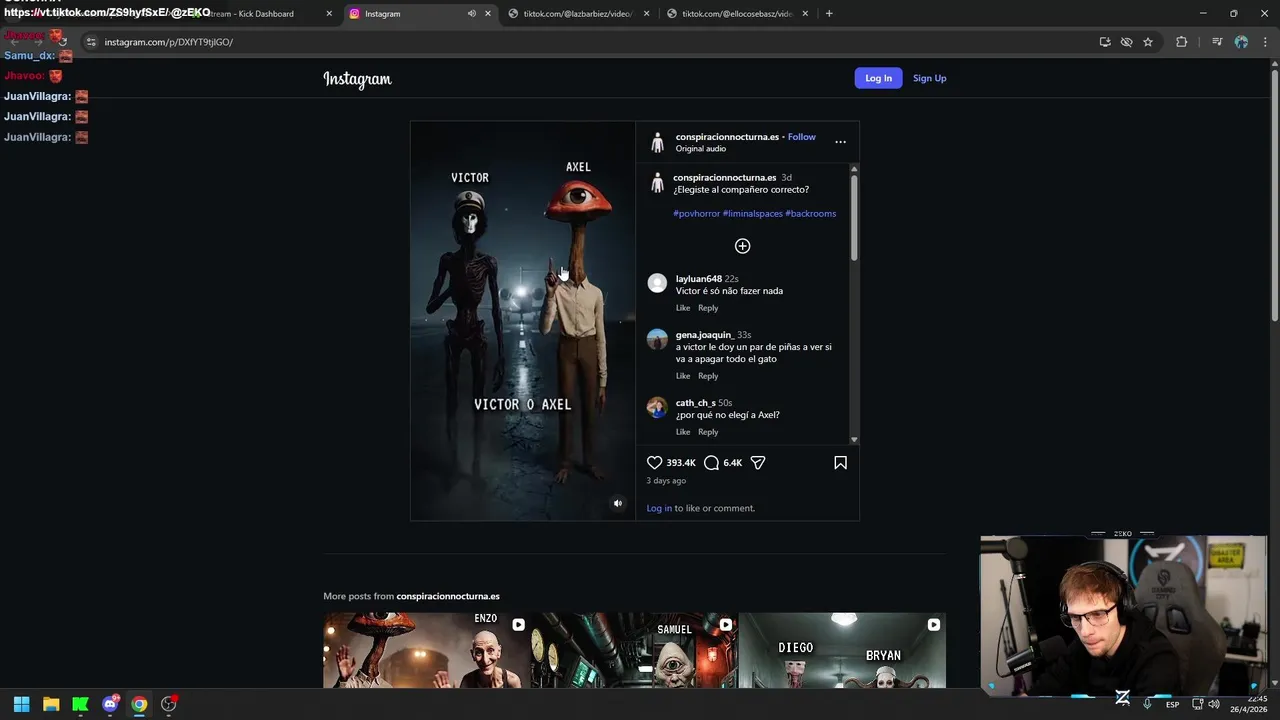Viewport: 1280px width, 720px height.
Task: Open the Samuel reel thumbnail
Action: coord(634,650)
